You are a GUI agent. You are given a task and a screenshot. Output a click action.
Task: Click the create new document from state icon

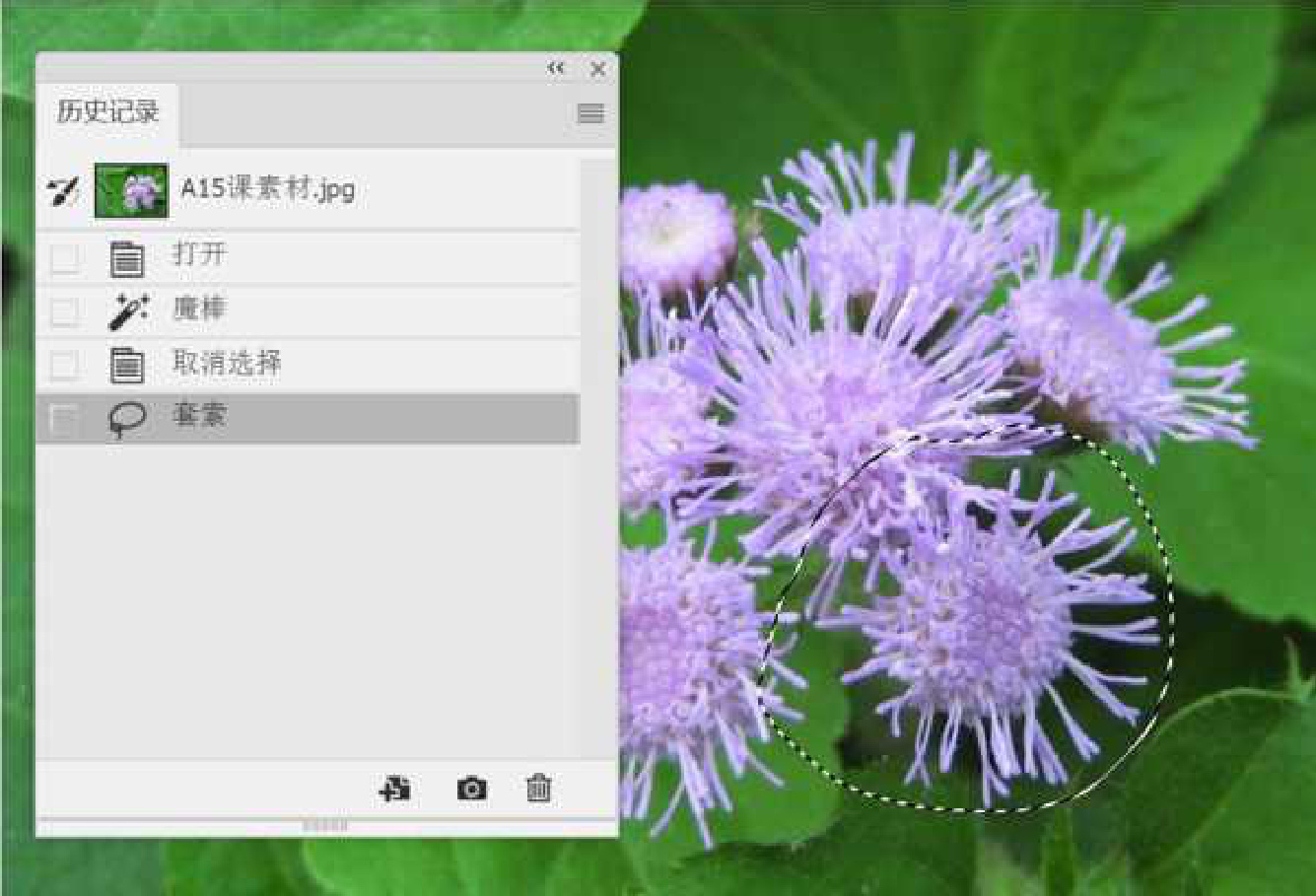[x=395, y=789]
